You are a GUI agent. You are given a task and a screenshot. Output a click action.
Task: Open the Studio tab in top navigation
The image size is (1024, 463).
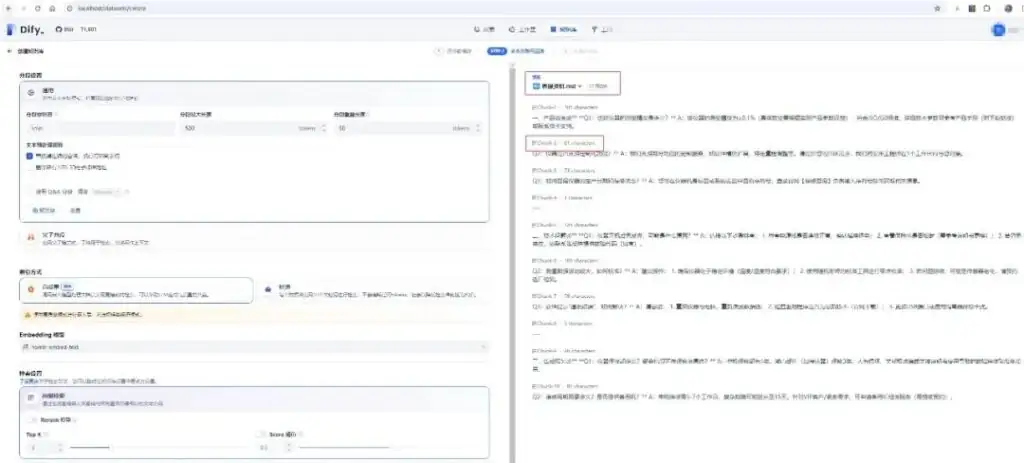(522, 29)
